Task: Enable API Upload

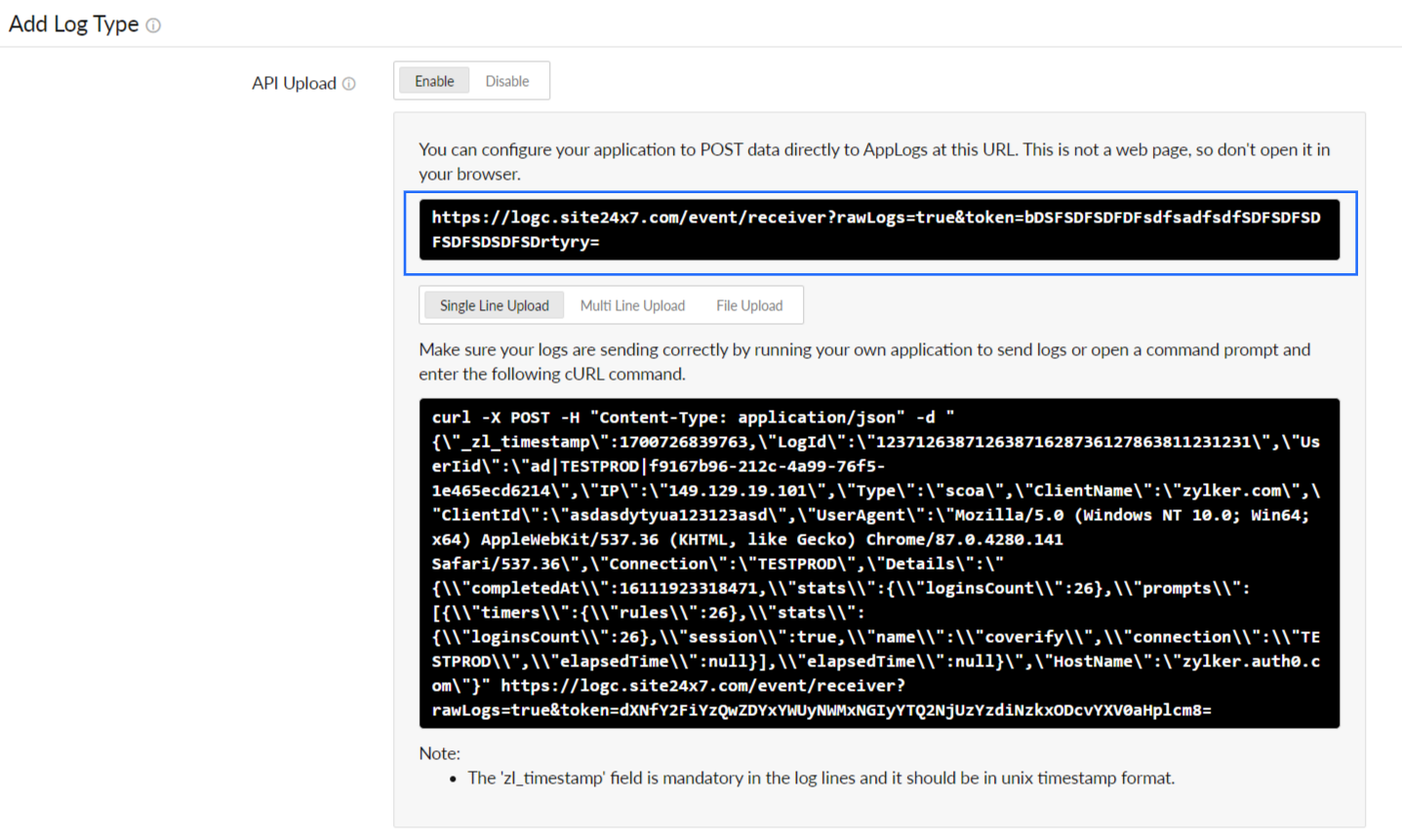Action: 433,80
